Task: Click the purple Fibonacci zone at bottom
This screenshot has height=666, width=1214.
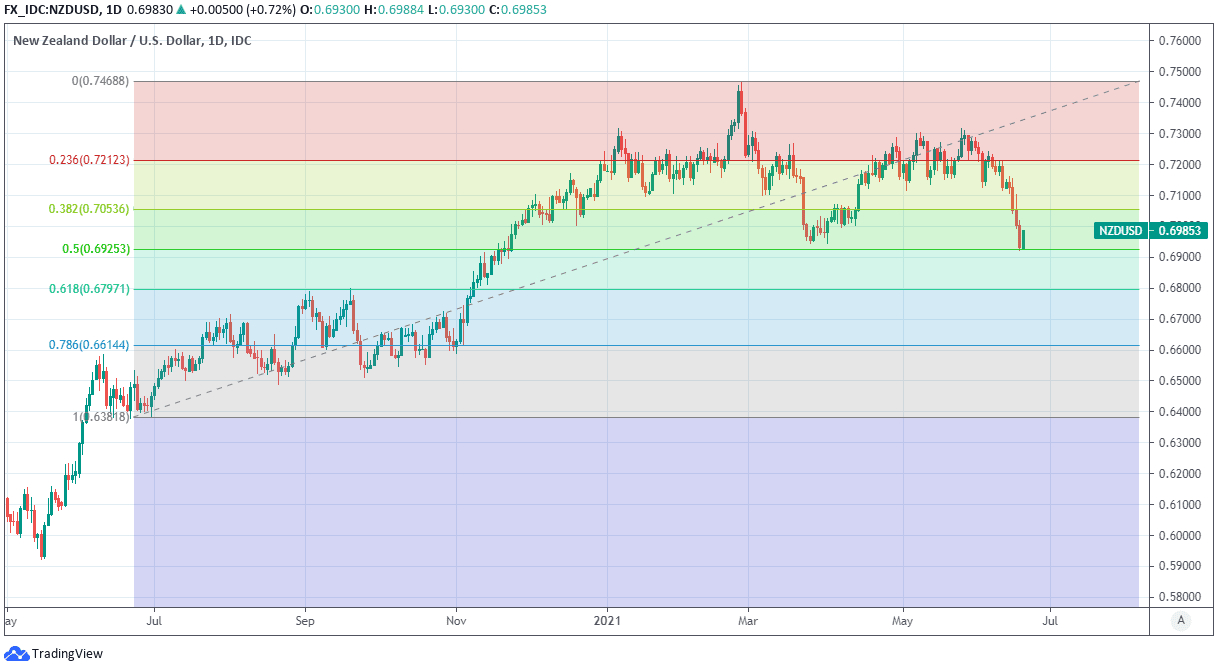Action: pyautogui.click(x=600, y=510)
